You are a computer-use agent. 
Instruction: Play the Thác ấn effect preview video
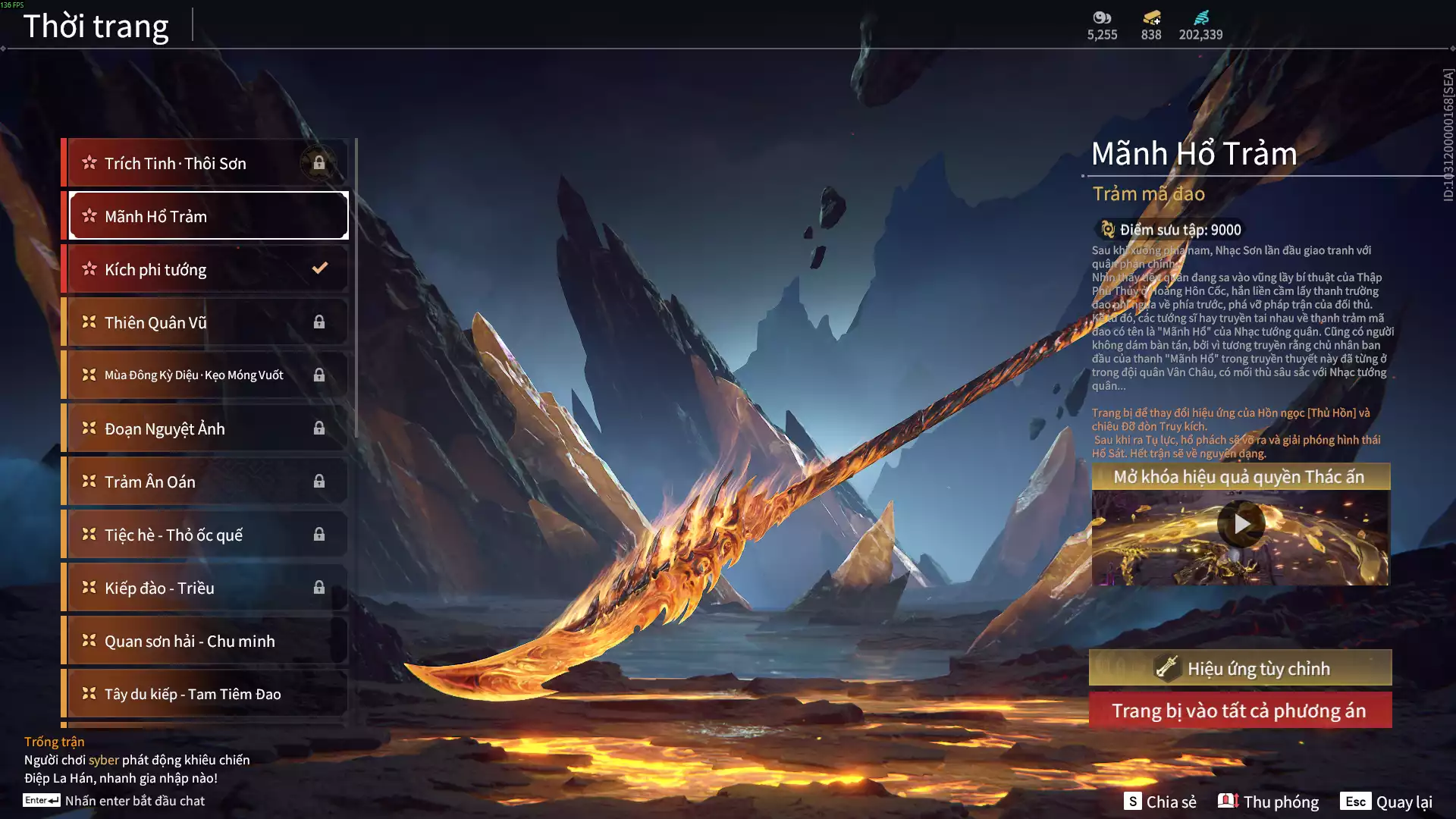tap(1241, 524)
